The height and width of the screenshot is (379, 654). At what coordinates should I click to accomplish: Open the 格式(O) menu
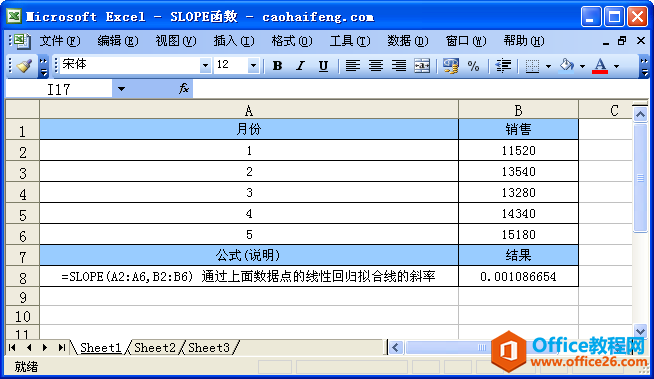coord(292,41)
